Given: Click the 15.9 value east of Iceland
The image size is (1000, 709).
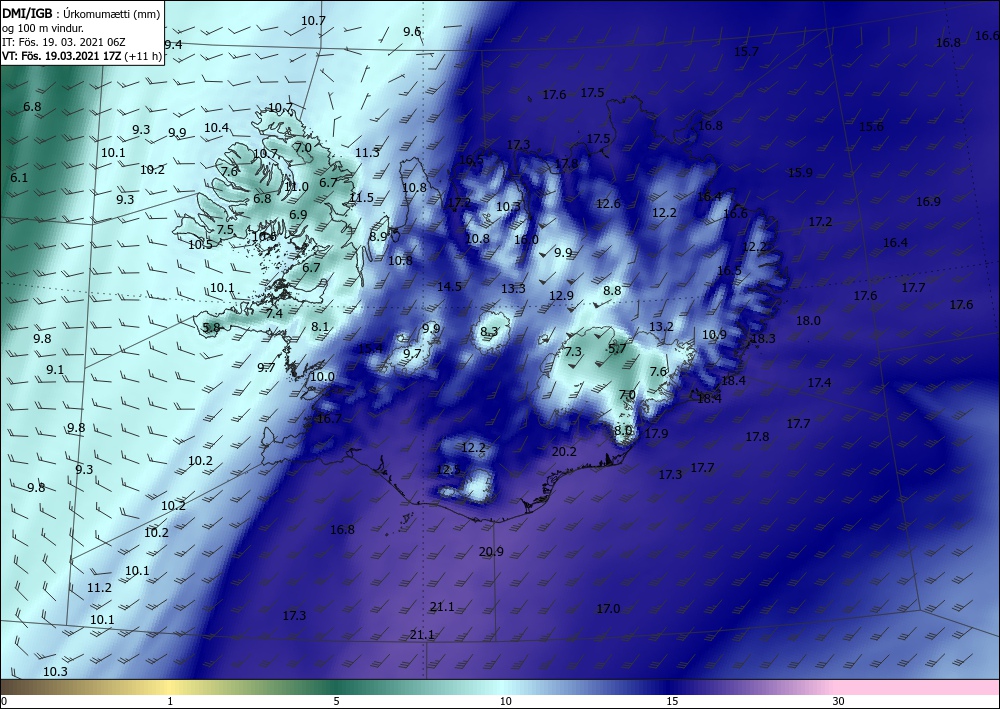Looking at the screenshot, I should 800,172.
